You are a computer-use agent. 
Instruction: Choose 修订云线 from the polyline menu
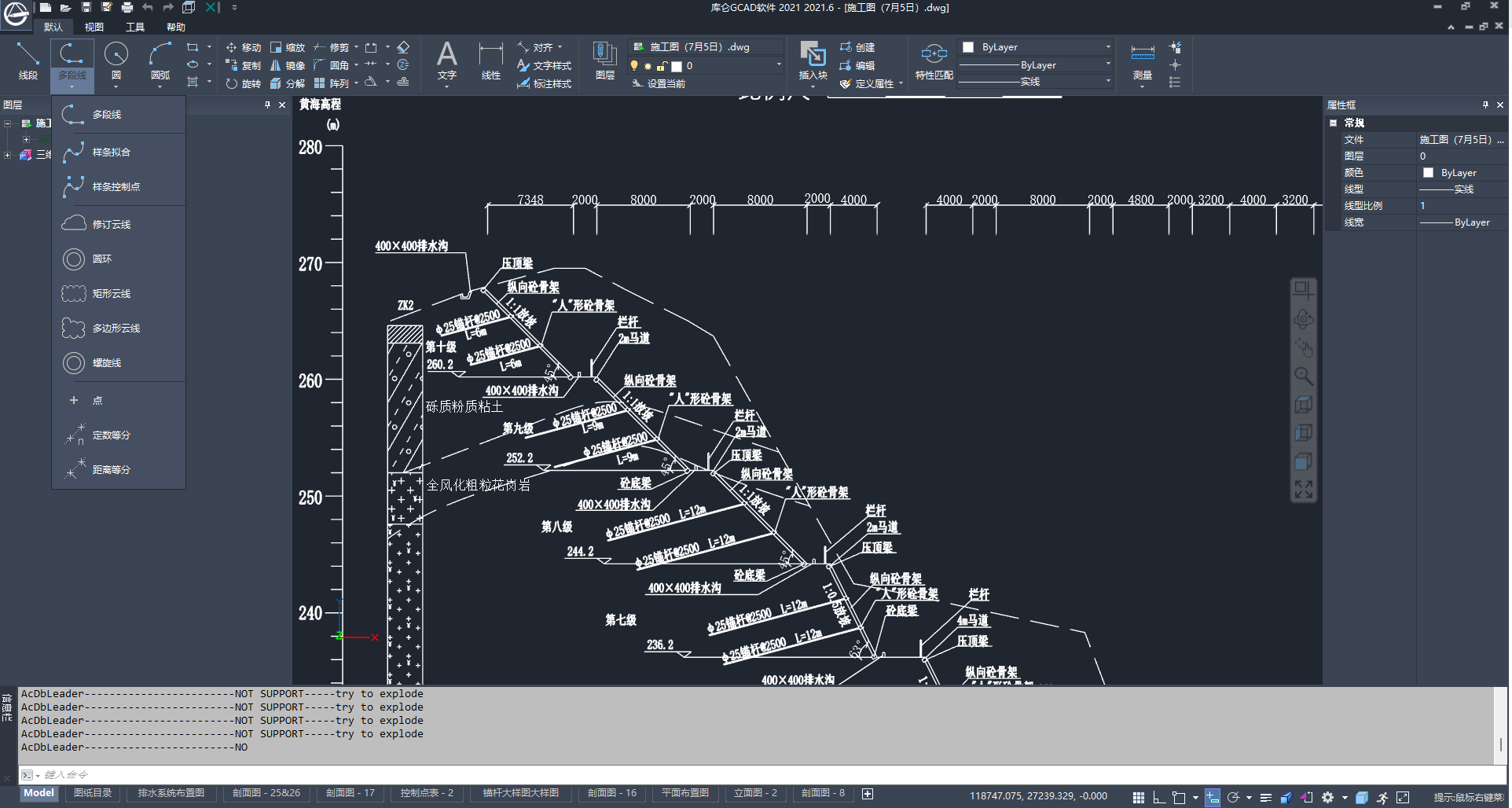click(119, 225)
